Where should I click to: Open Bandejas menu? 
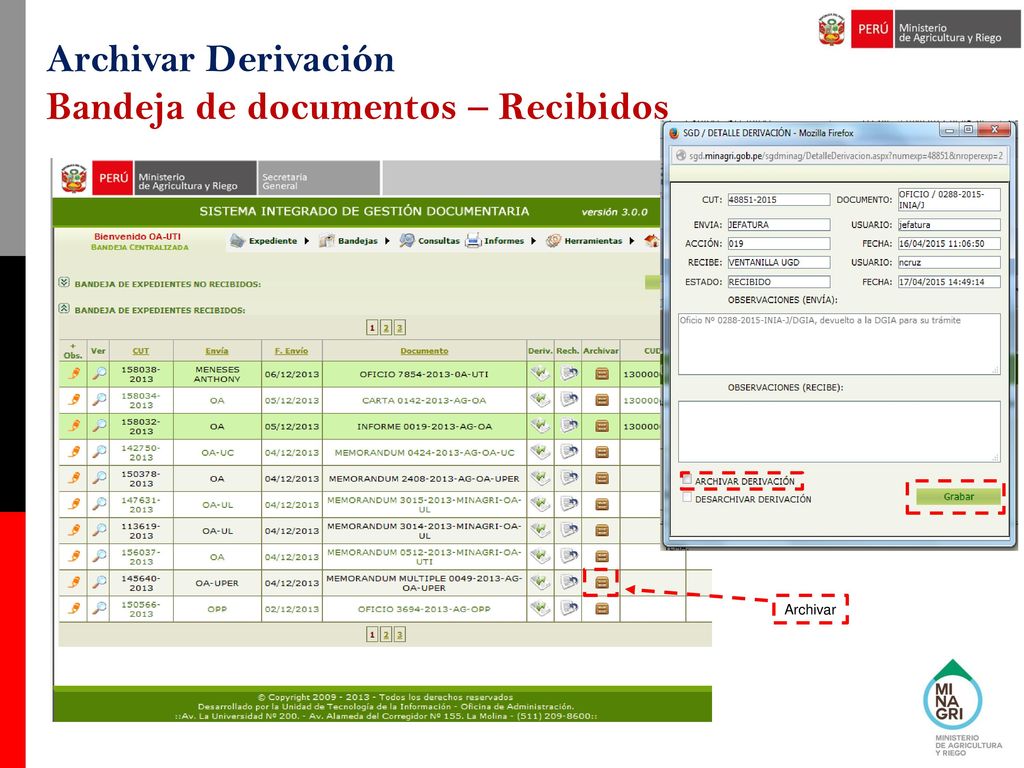(355, 241)
